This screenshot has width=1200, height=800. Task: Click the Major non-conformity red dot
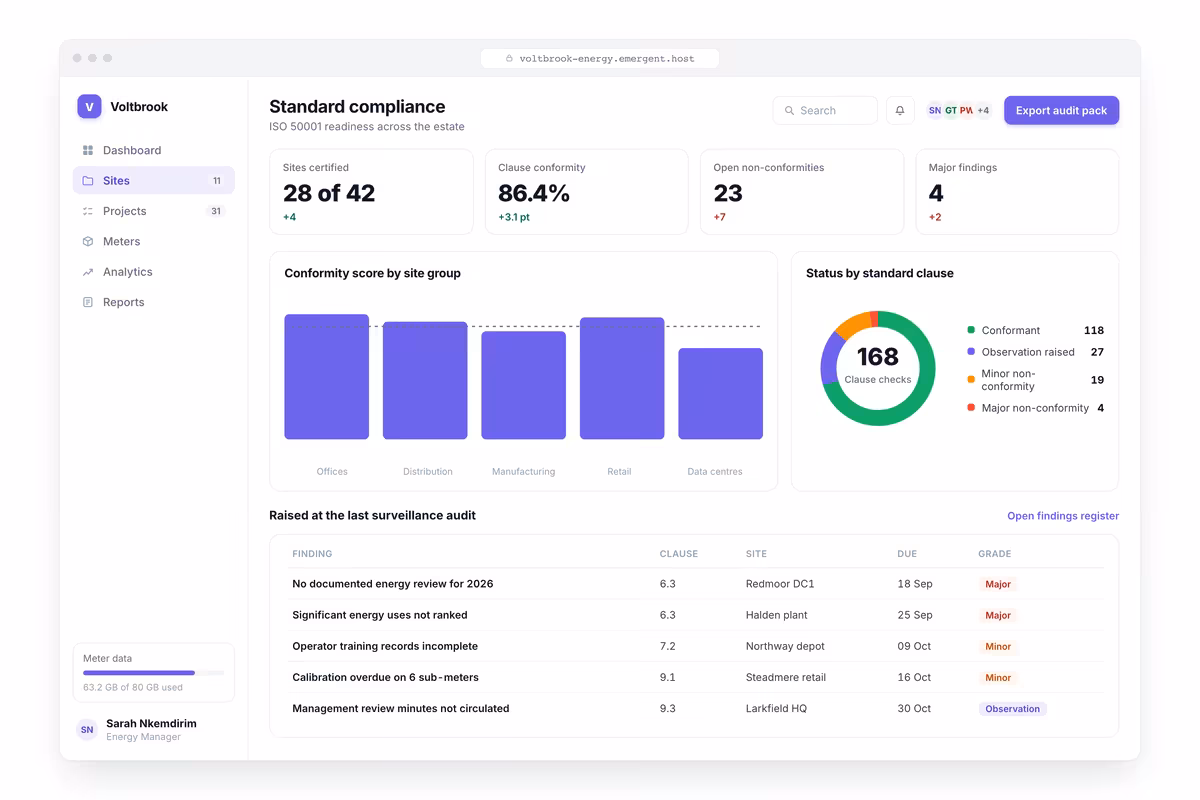point(971,408)
